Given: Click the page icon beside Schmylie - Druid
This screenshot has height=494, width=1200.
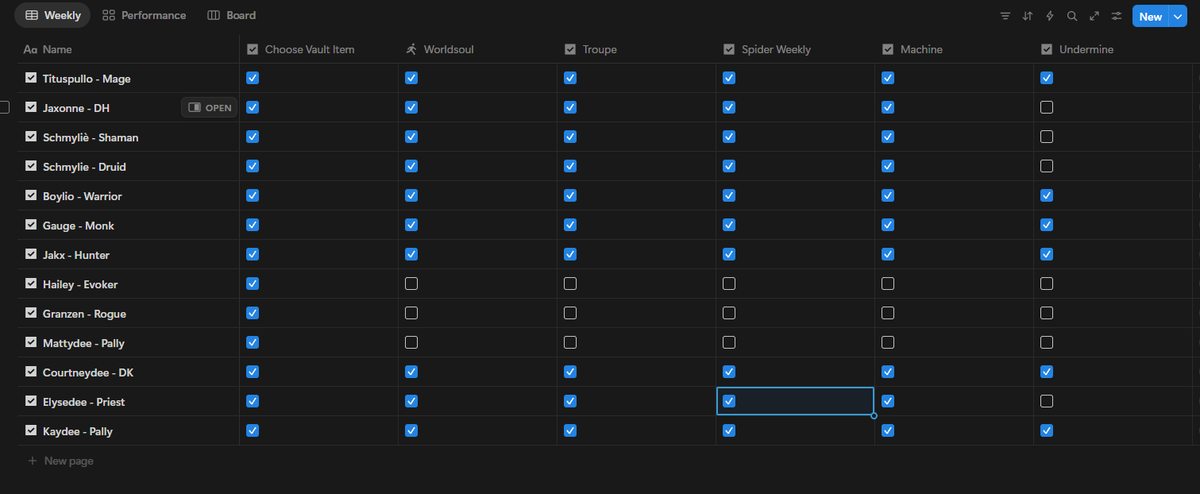Looking at the screenshot, I should click(x=31, y=166).
